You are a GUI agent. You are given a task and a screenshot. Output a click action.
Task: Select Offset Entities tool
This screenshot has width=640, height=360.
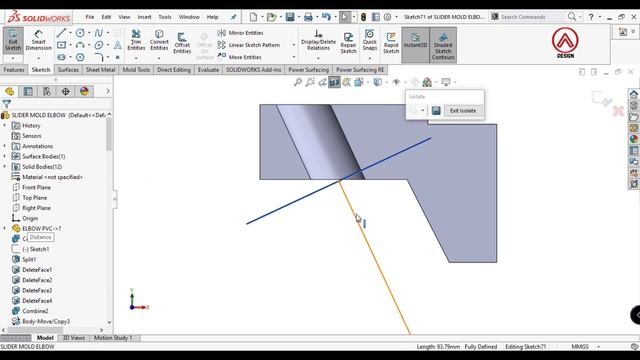point(182,42)
